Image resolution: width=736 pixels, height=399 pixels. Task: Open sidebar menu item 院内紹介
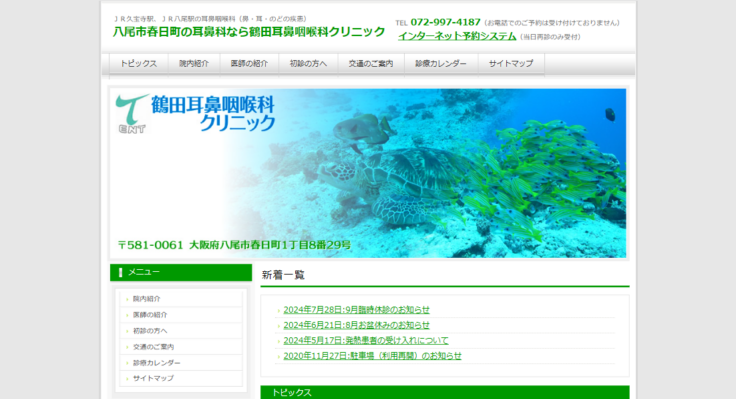click(x=181, y=299)
